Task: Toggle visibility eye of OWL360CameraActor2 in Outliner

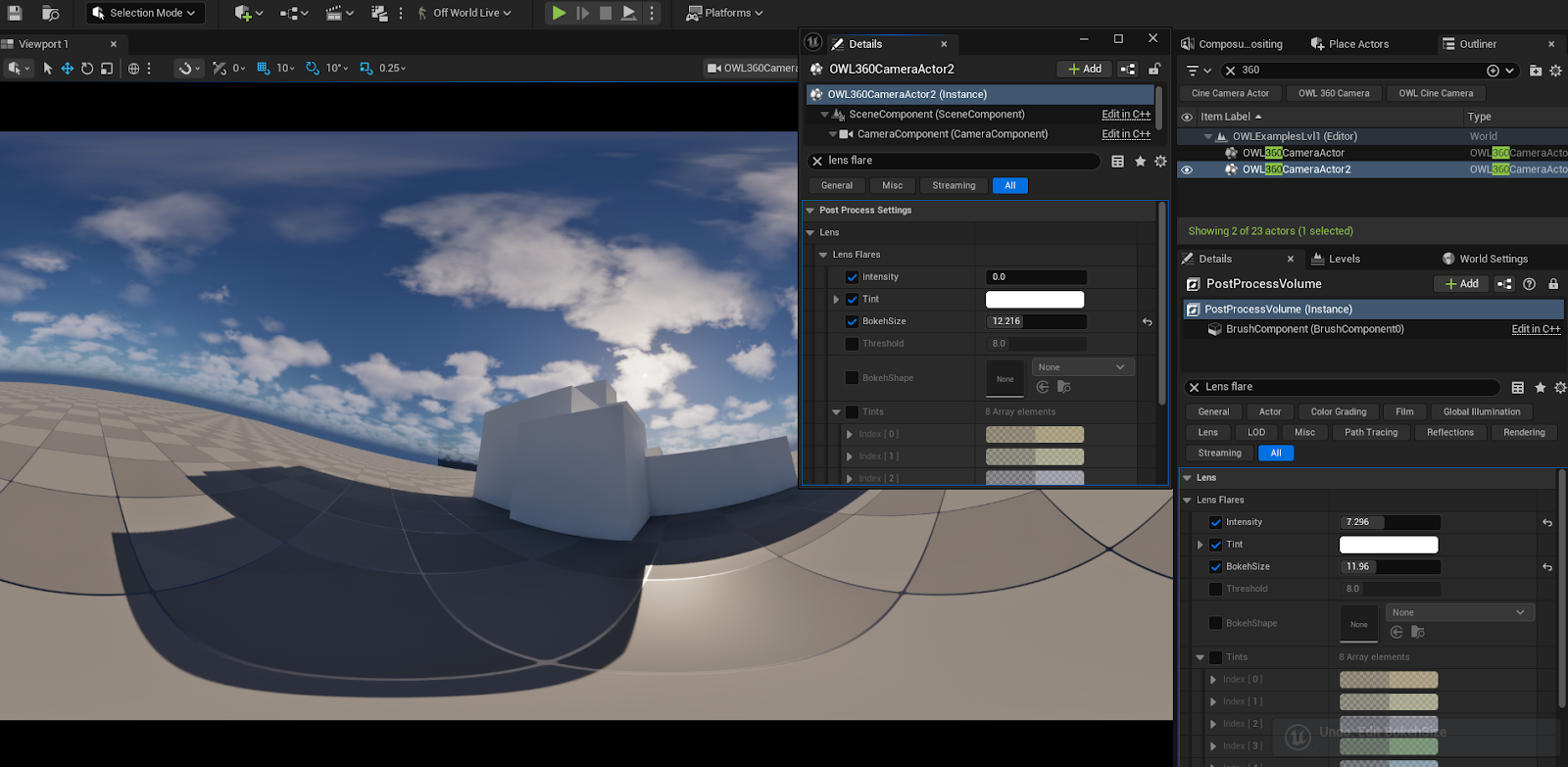Action: (x=1187, y=169)
